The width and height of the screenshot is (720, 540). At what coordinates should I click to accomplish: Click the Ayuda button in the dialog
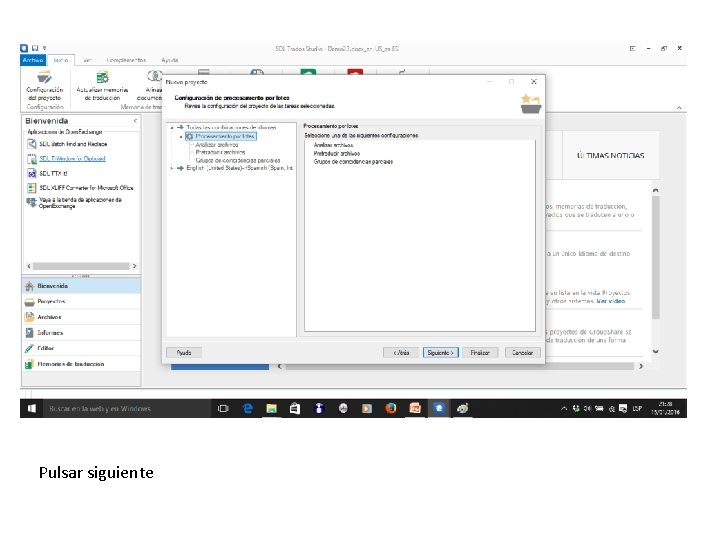click(184, 353)
